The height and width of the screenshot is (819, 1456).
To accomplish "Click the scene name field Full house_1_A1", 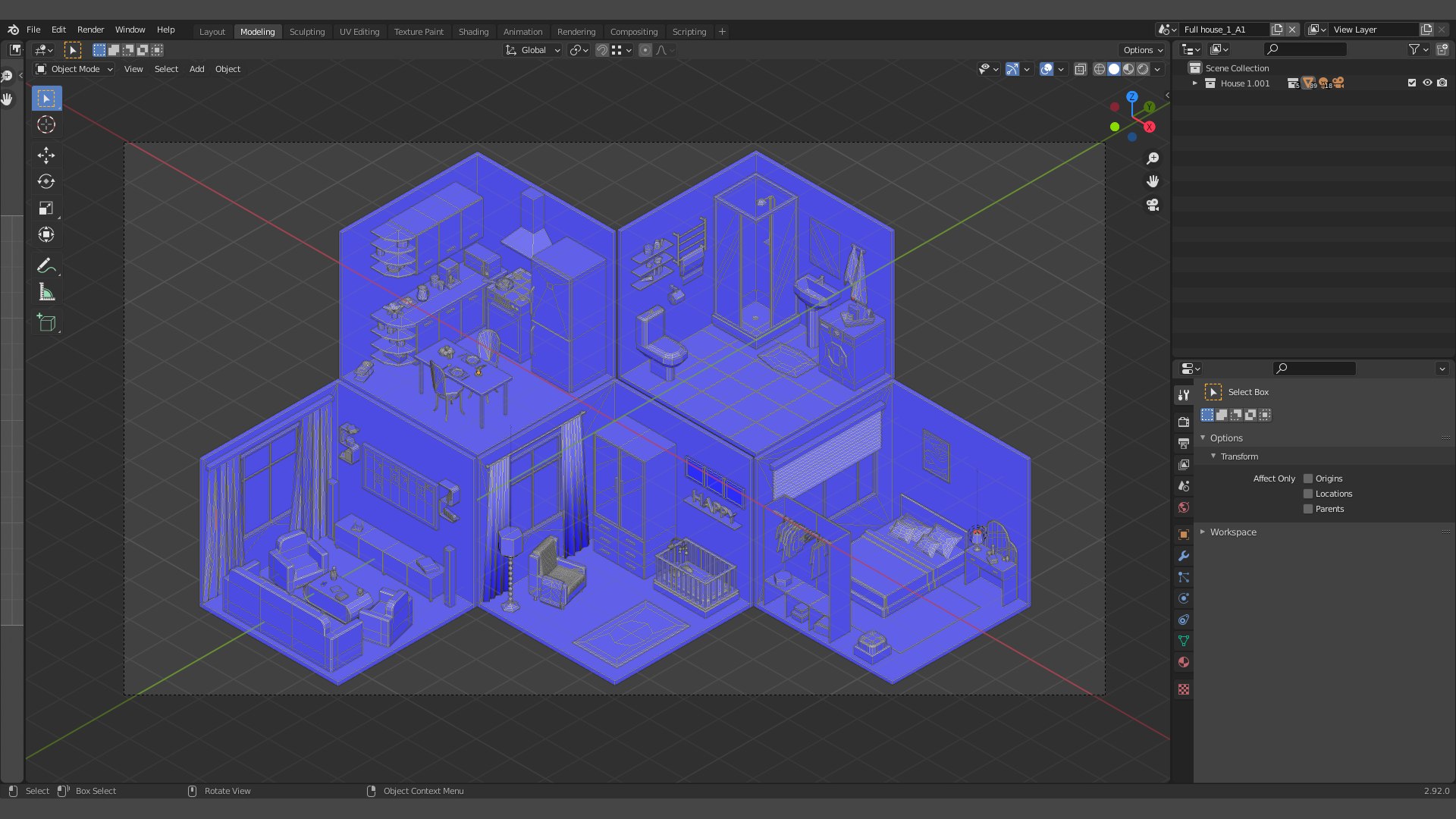I will pyautogui.click(x=1224, y=30).
